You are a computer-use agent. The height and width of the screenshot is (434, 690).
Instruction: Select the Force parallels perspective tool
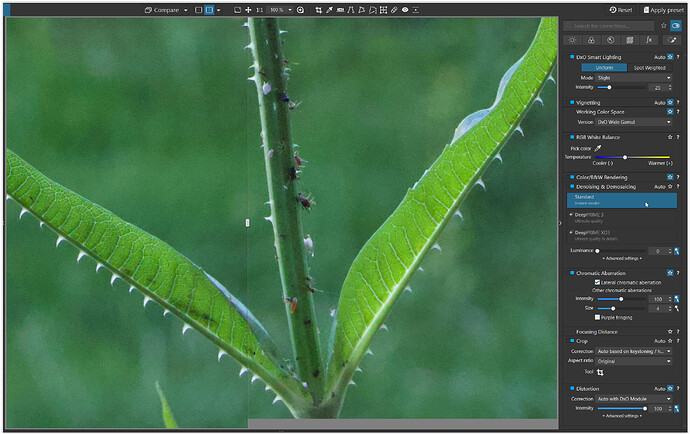pos(351,10)
